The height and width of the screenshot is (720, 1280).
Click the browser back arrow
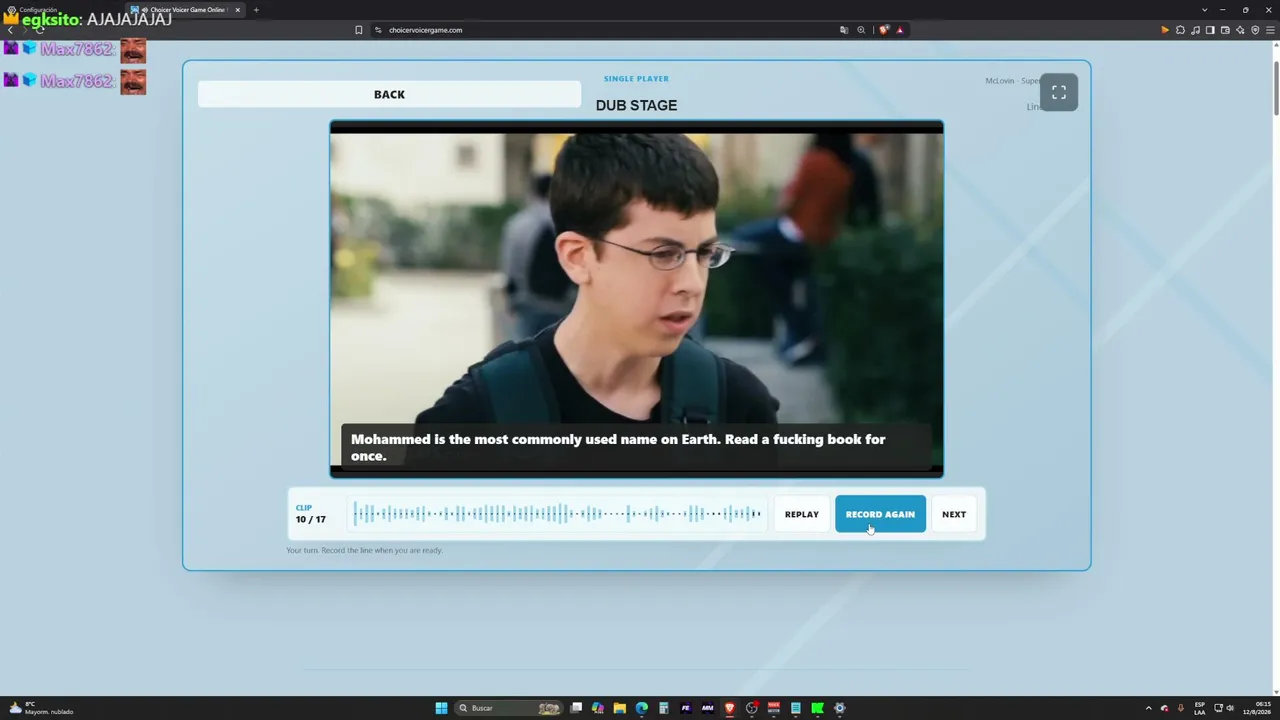click(x=10, y=30)
